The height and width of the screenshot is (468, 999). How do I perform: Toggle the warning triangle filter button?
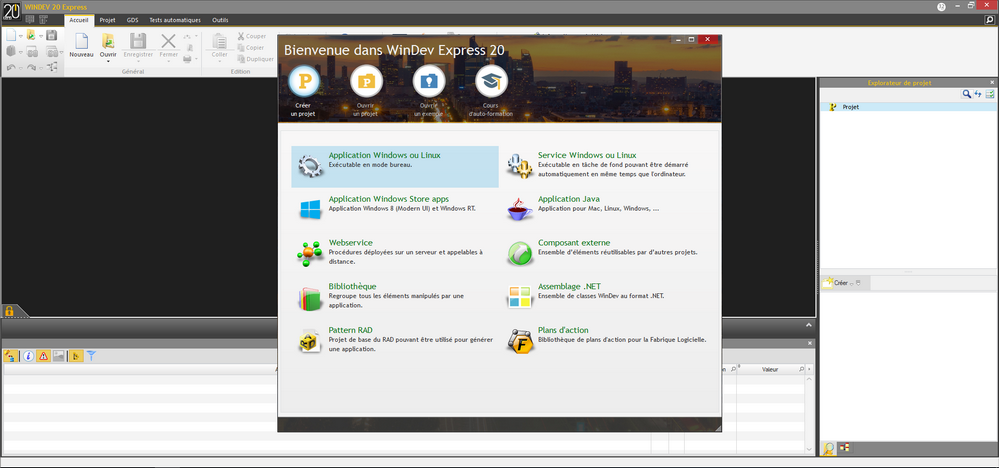pyautogui.click(x=43, y=356)
